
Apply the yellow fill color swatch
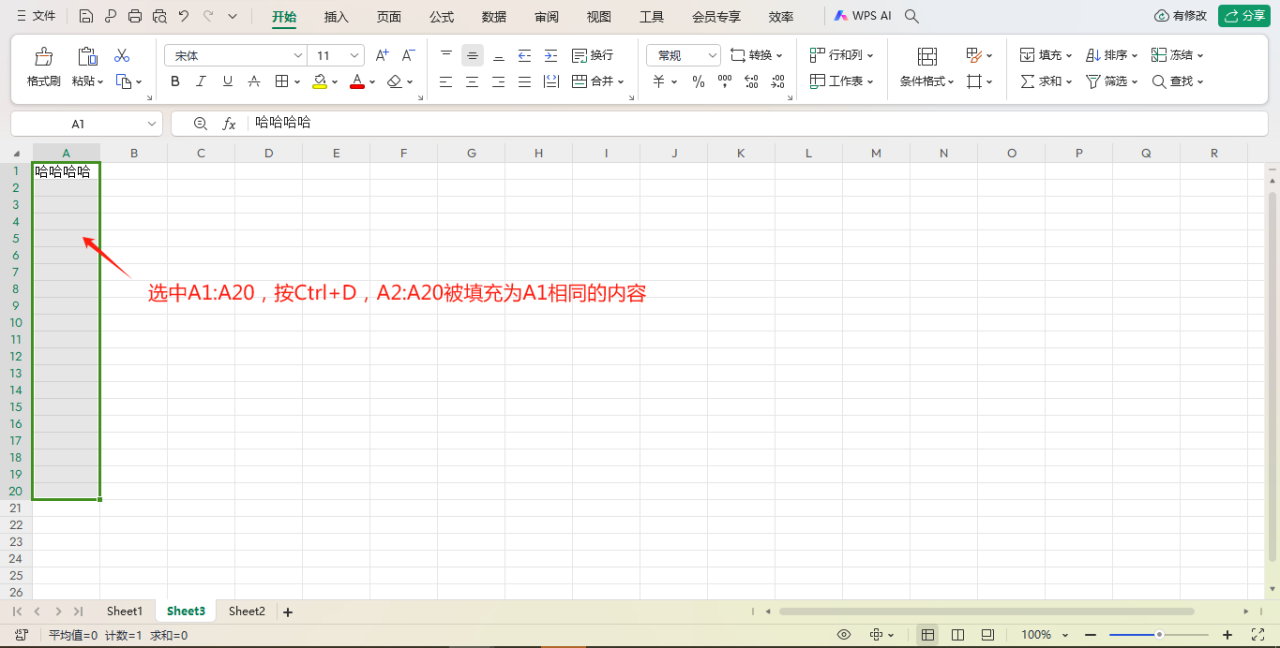(319, 82)
